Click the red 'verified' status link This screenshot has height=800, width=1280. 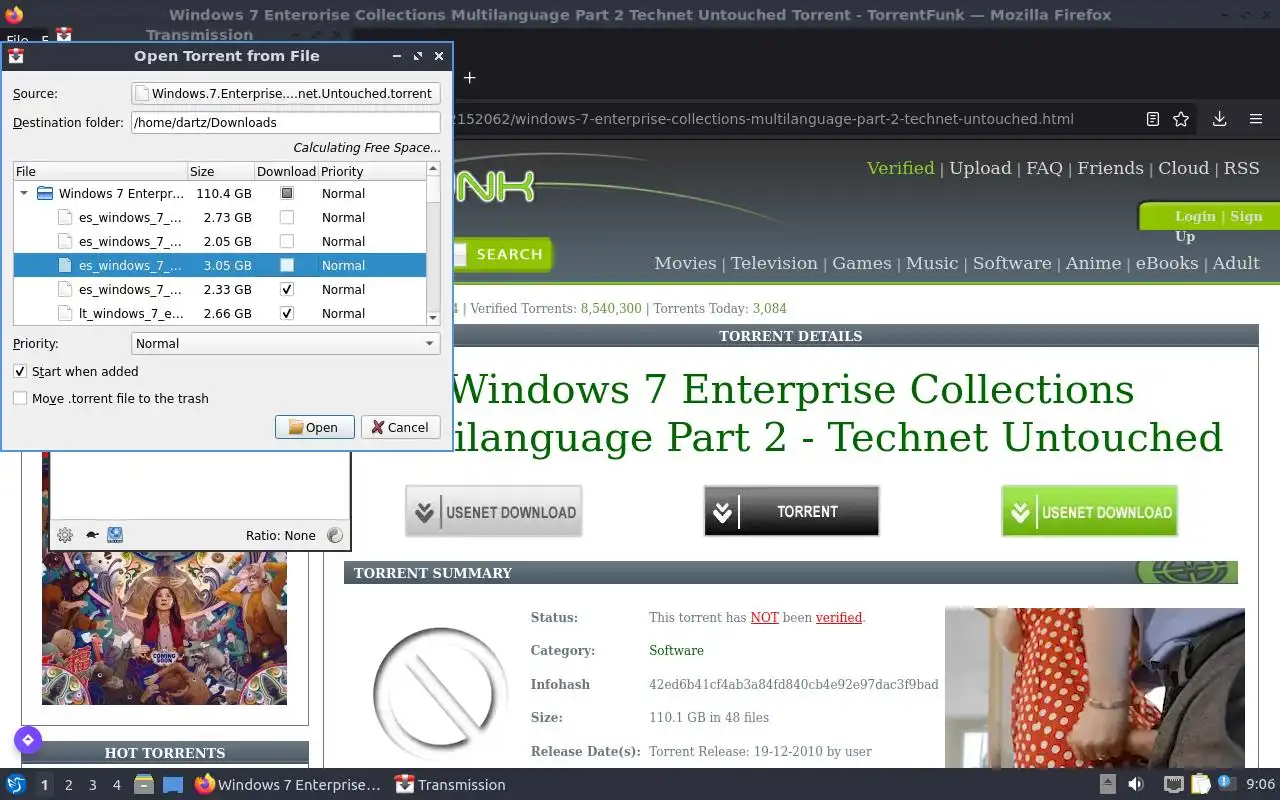click(839, 617)
